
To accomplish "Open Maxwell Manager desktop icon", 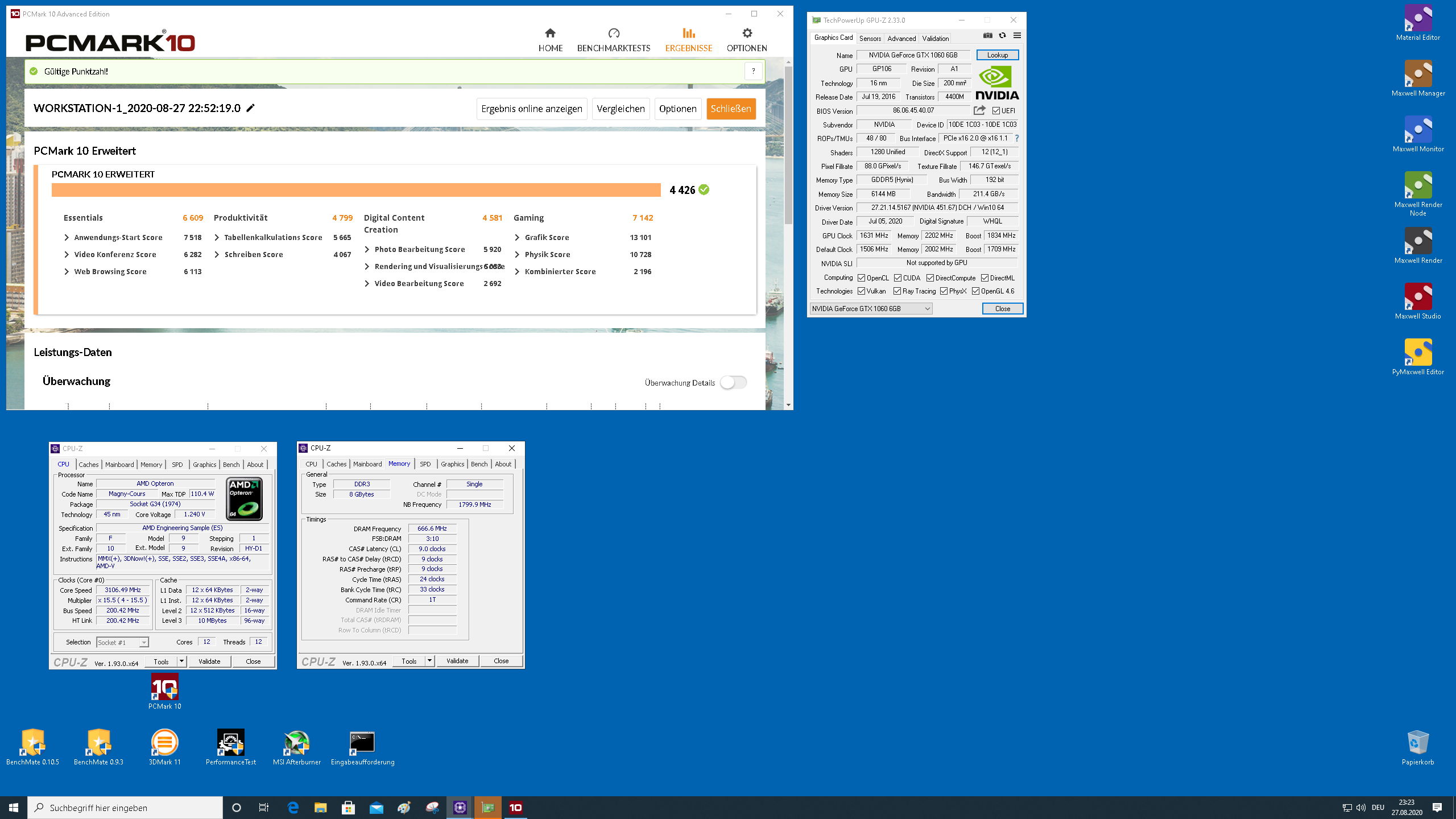I will click(1418, 79).
